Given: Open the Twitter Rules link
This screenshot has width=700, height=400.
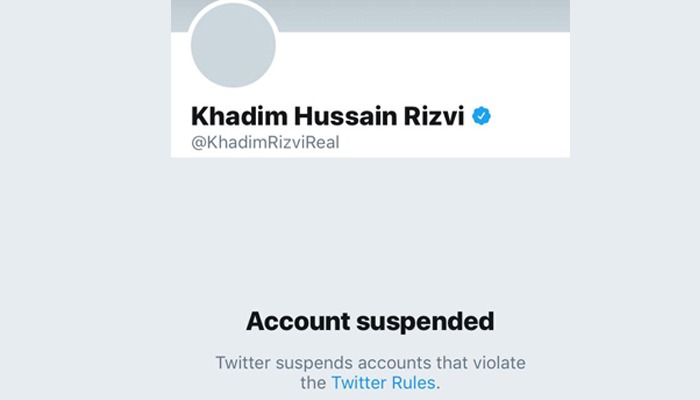Looking at the screenshot, I should click(383, 383).
